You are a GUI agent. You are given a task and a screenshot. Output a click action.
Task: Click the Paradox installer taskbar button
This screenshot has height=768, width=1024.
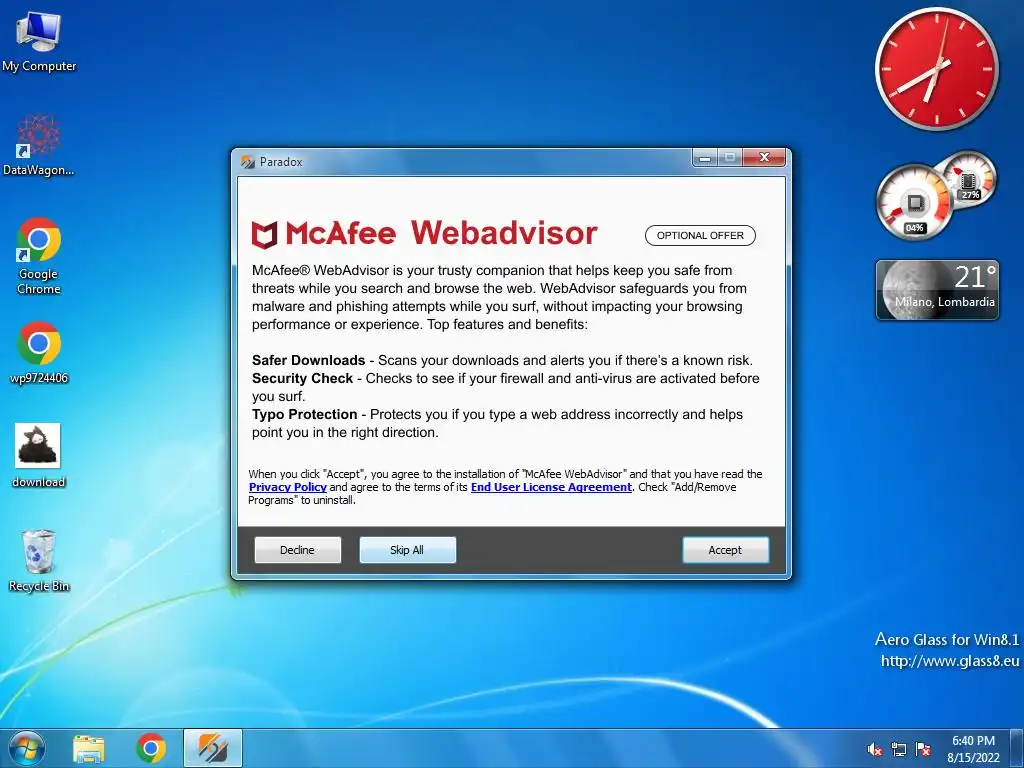(213, 748)
